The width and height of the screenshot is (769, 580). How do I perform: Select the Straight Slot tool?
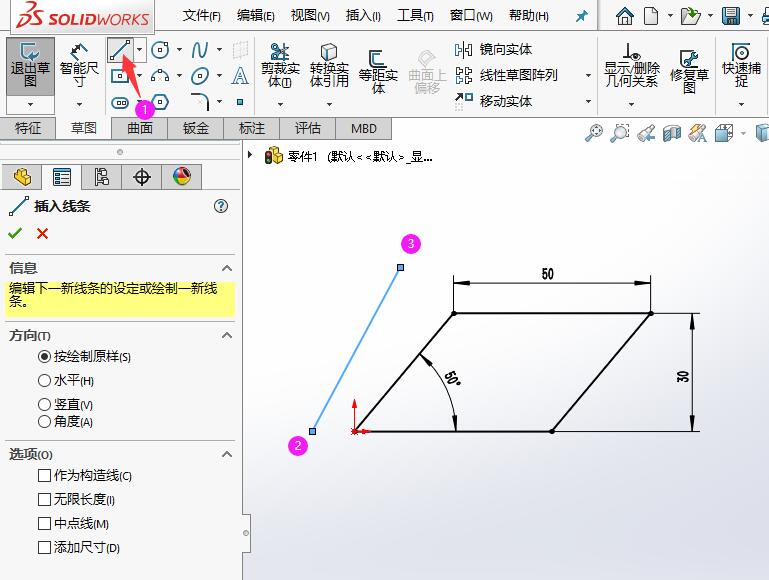pos(120,102)
